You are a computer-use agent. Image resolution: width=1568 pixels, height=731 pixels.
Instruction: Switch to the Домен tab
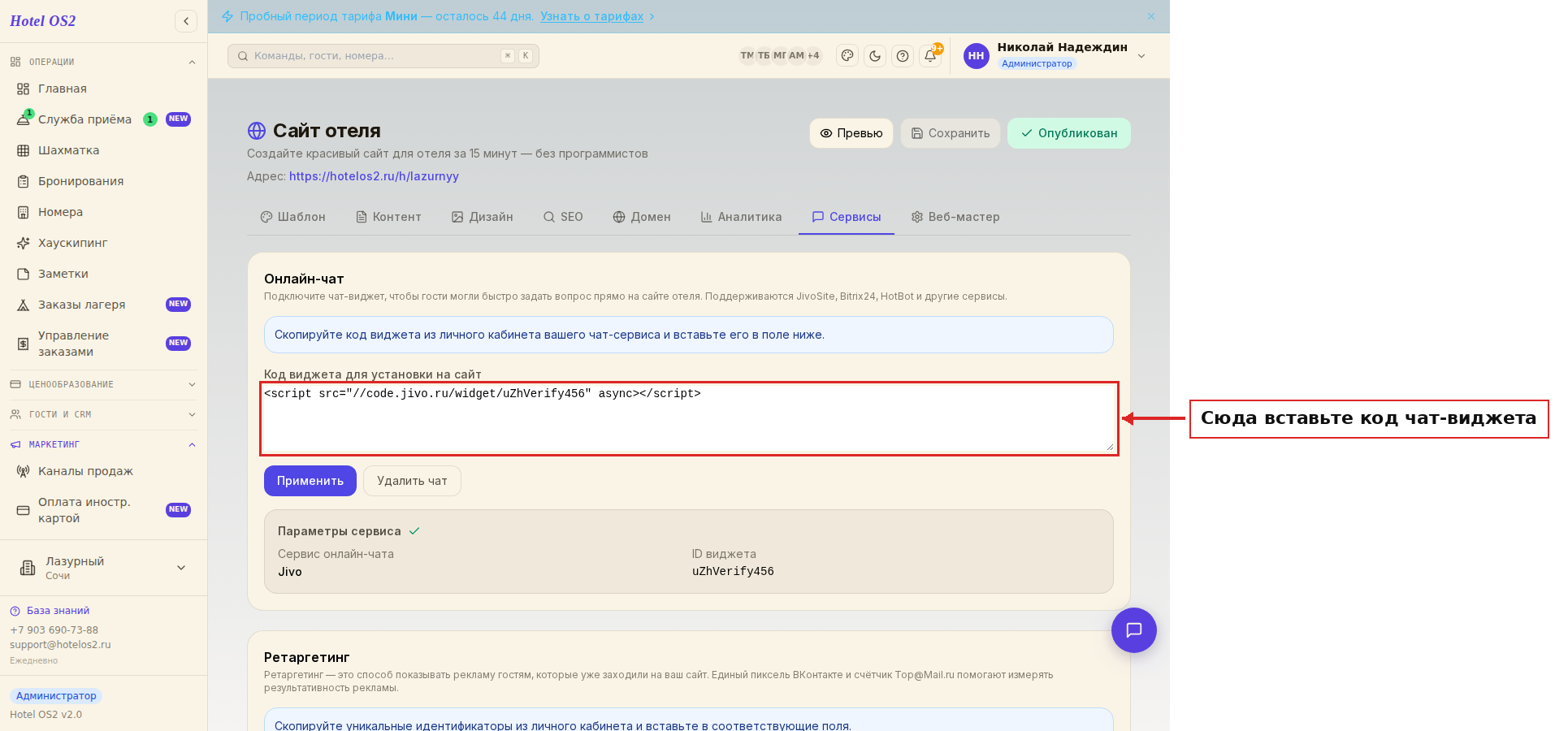[x=642, y=217]
